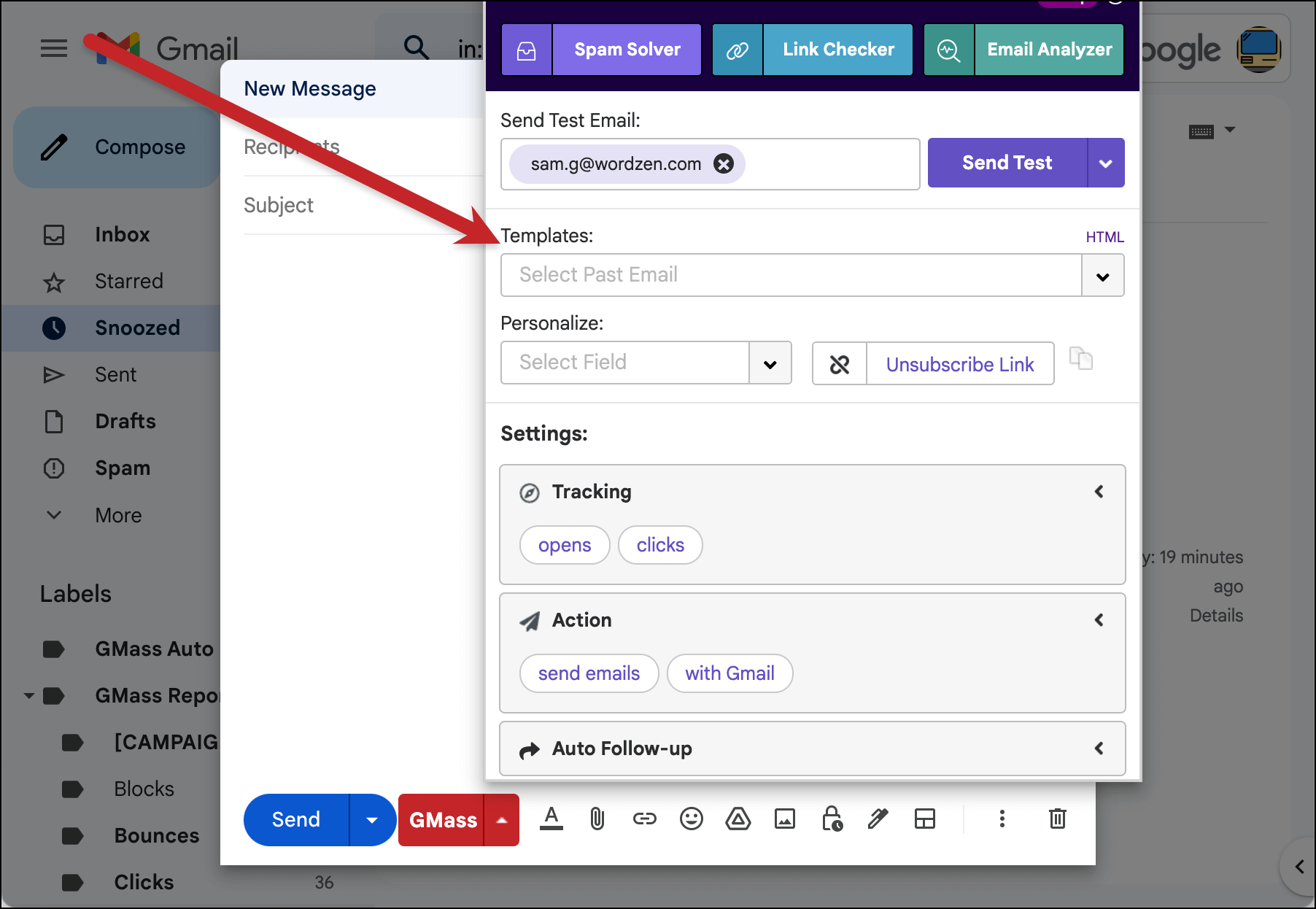Expand the Tracking settings section
1316x909 pixels.
tap(1099, 492)
